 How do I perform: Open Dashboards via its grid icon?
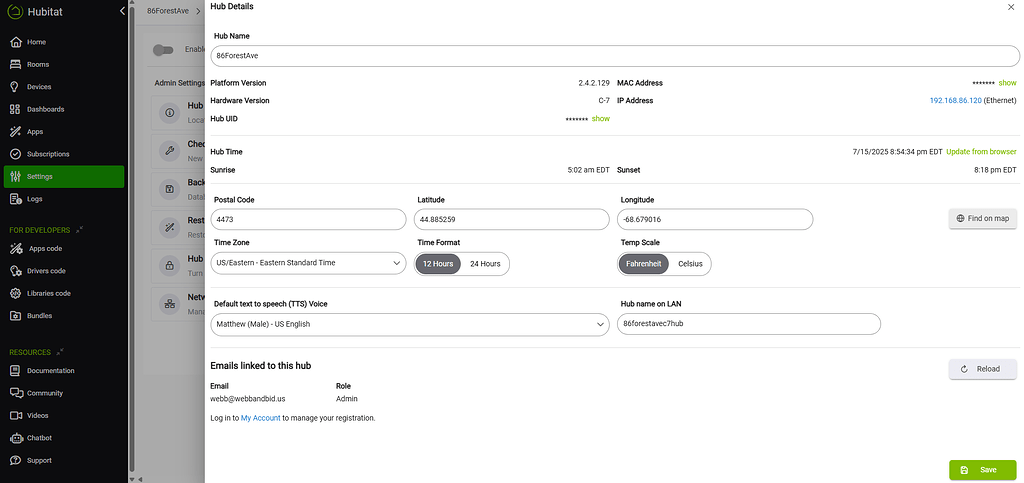15,109
